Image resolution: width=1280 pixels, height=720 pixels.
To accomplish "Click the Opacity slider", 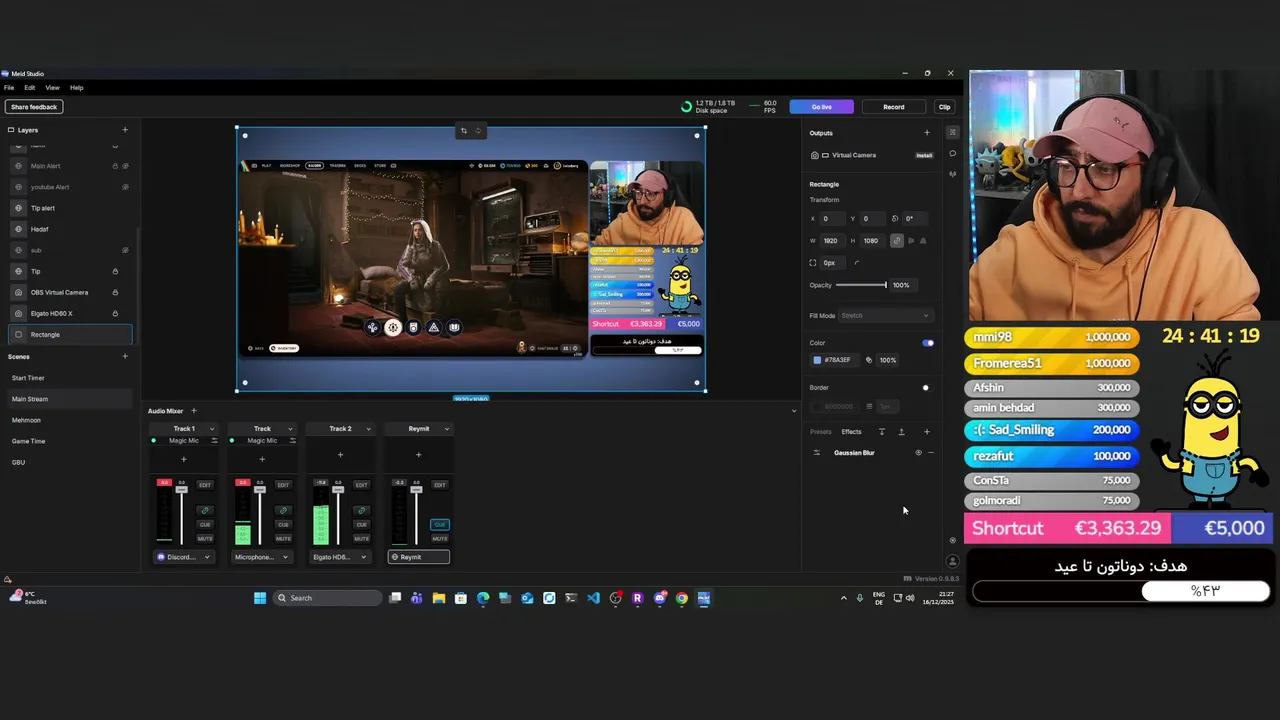I will click(x=861, y=285).
